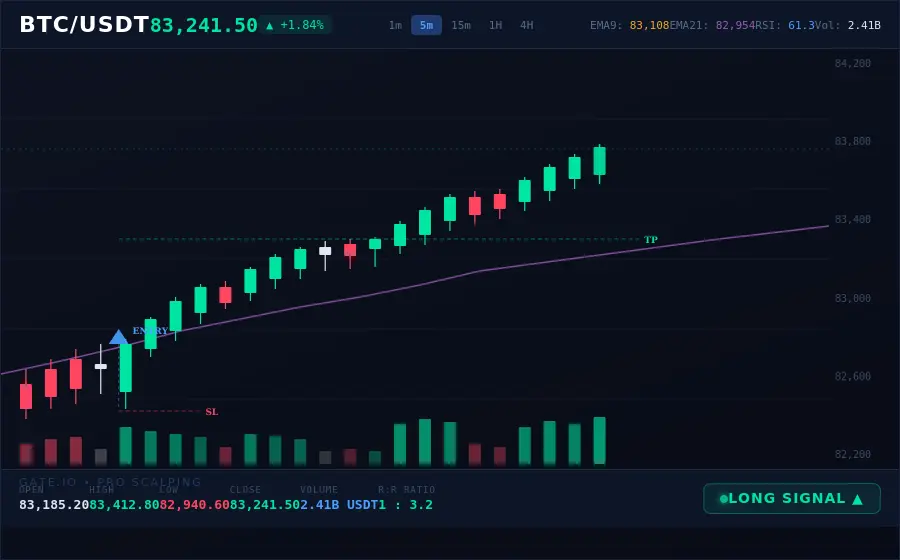This screenshot has width=900, height=560.
Task: Click the large green entry candle
Action: (x=126, y=368)
